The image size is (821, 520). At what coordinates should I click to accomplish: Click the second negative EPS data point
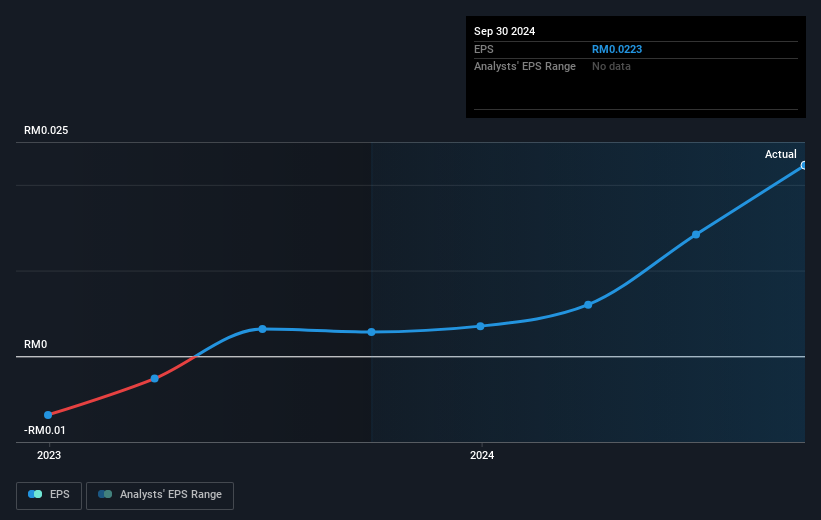tap(154, 378)
